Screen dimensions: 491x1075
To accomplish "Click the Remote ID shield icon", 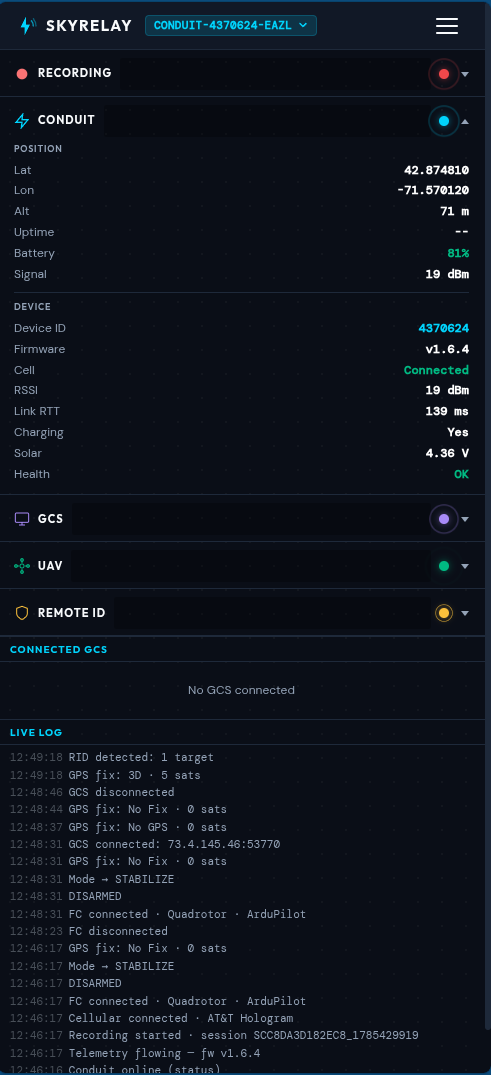I will tap(22, 613).
